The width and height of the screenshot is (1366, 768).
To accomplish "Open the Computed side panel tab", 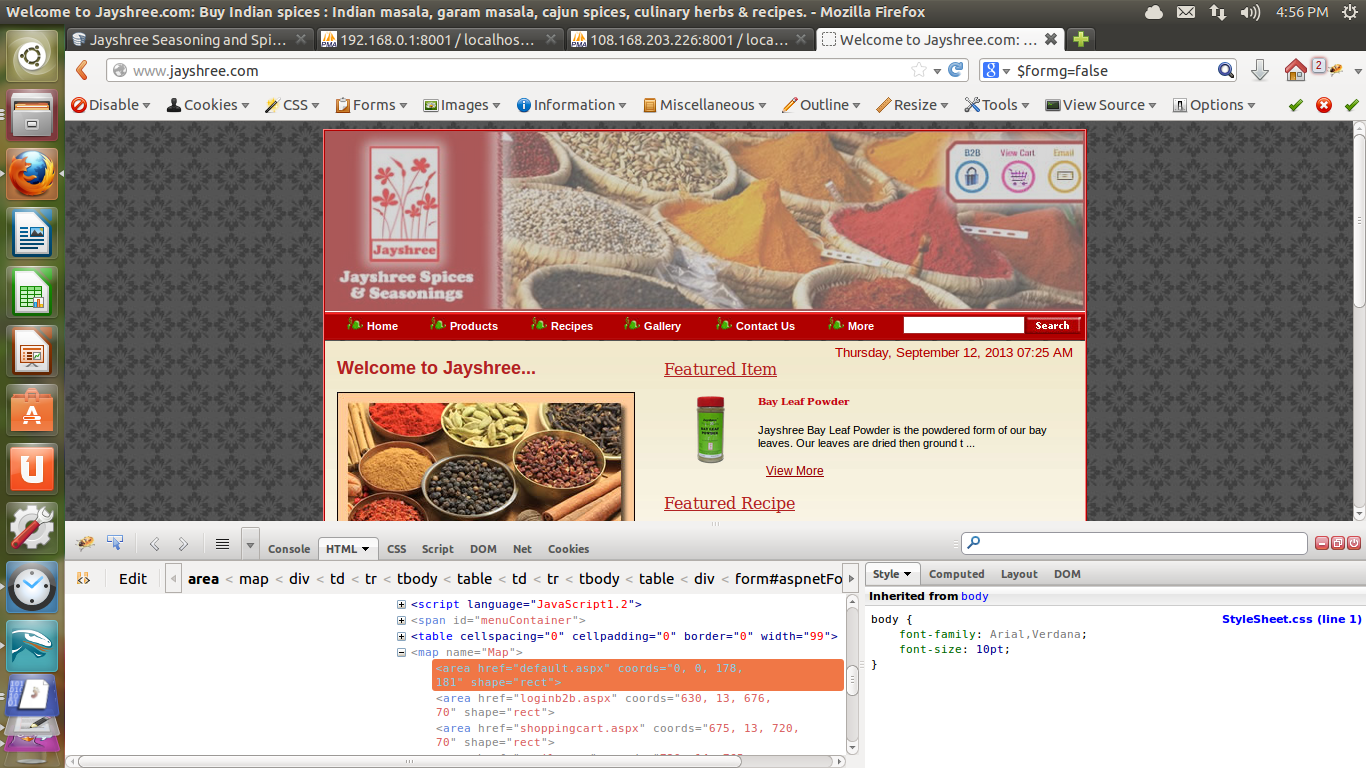I will (957, 574).
